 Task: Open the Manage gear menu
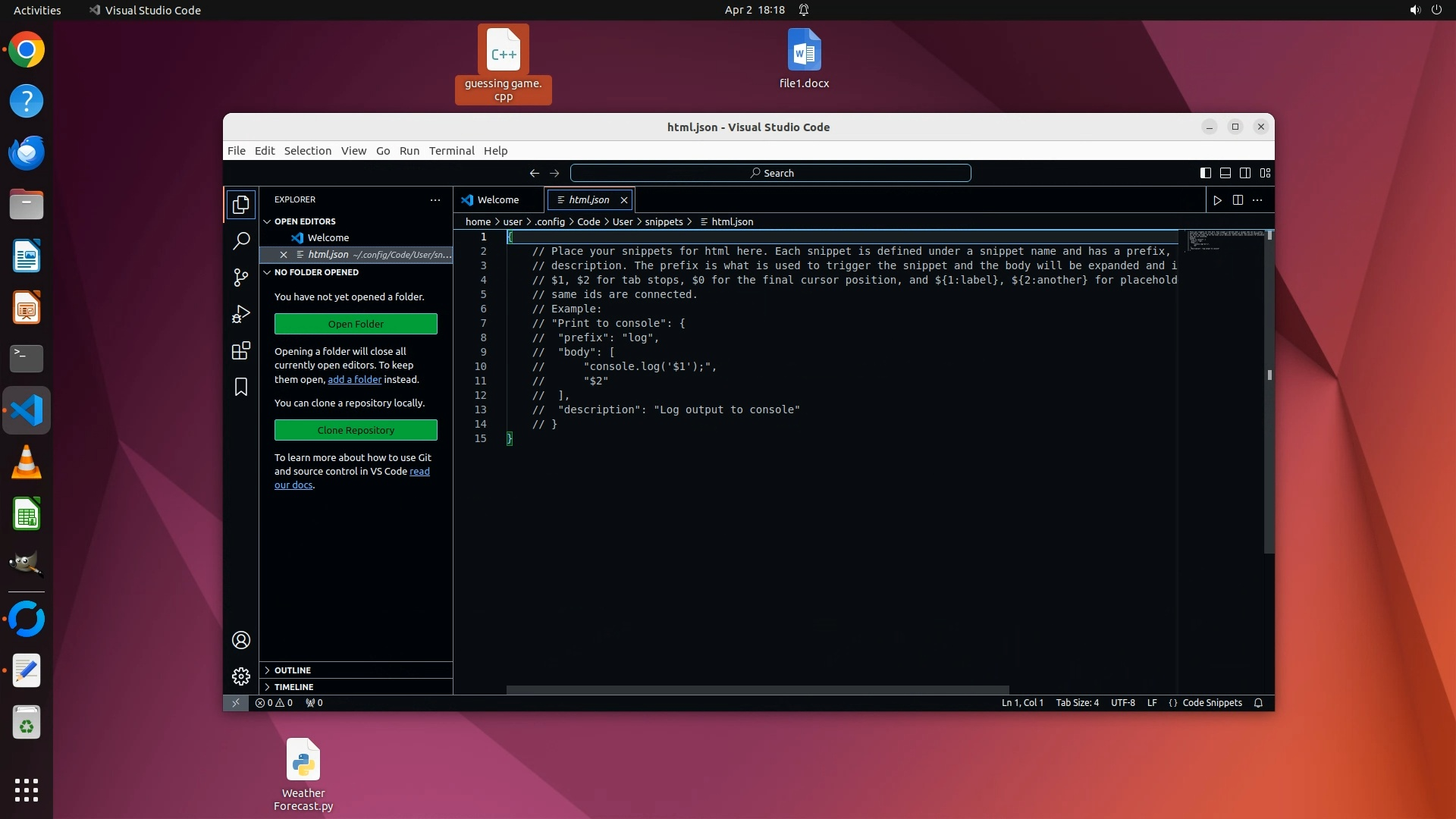[x=240, y=676]
